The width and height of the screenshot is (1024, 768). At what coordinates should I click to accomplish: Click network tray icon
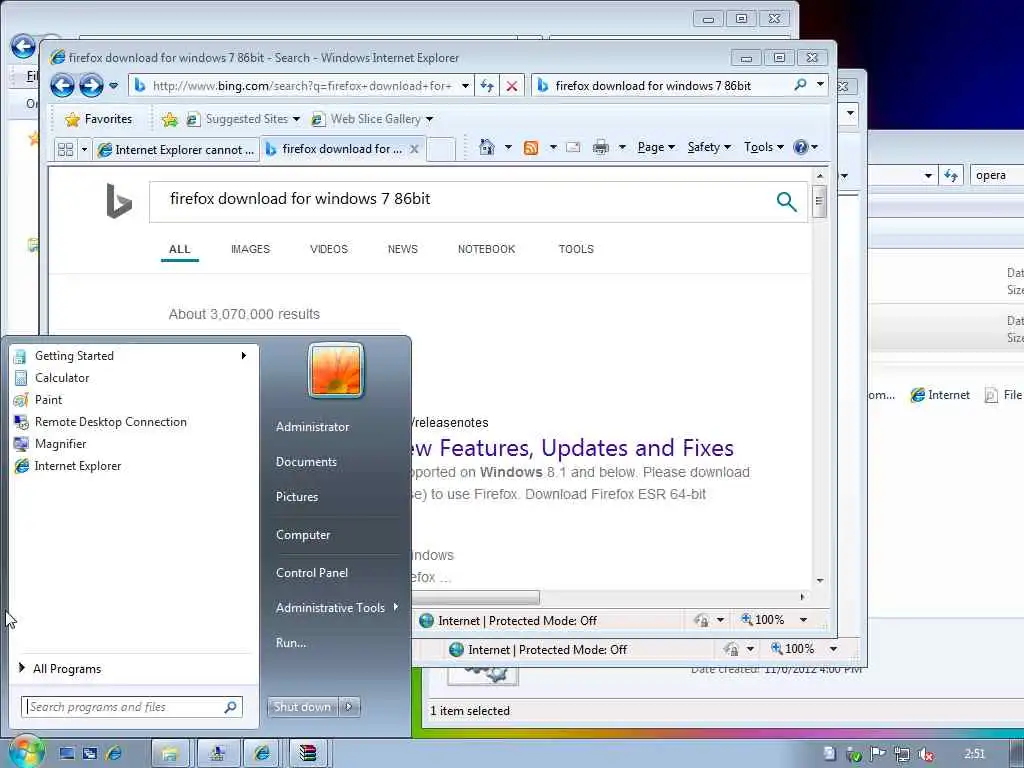point(902,754)
